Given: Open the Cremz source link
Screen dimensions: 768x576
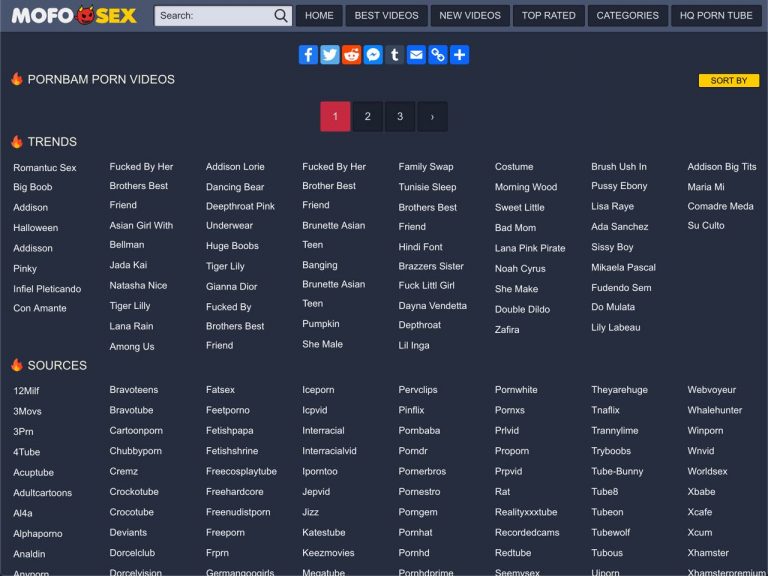Looking at the screenshot, I should (x=123, y=471).
